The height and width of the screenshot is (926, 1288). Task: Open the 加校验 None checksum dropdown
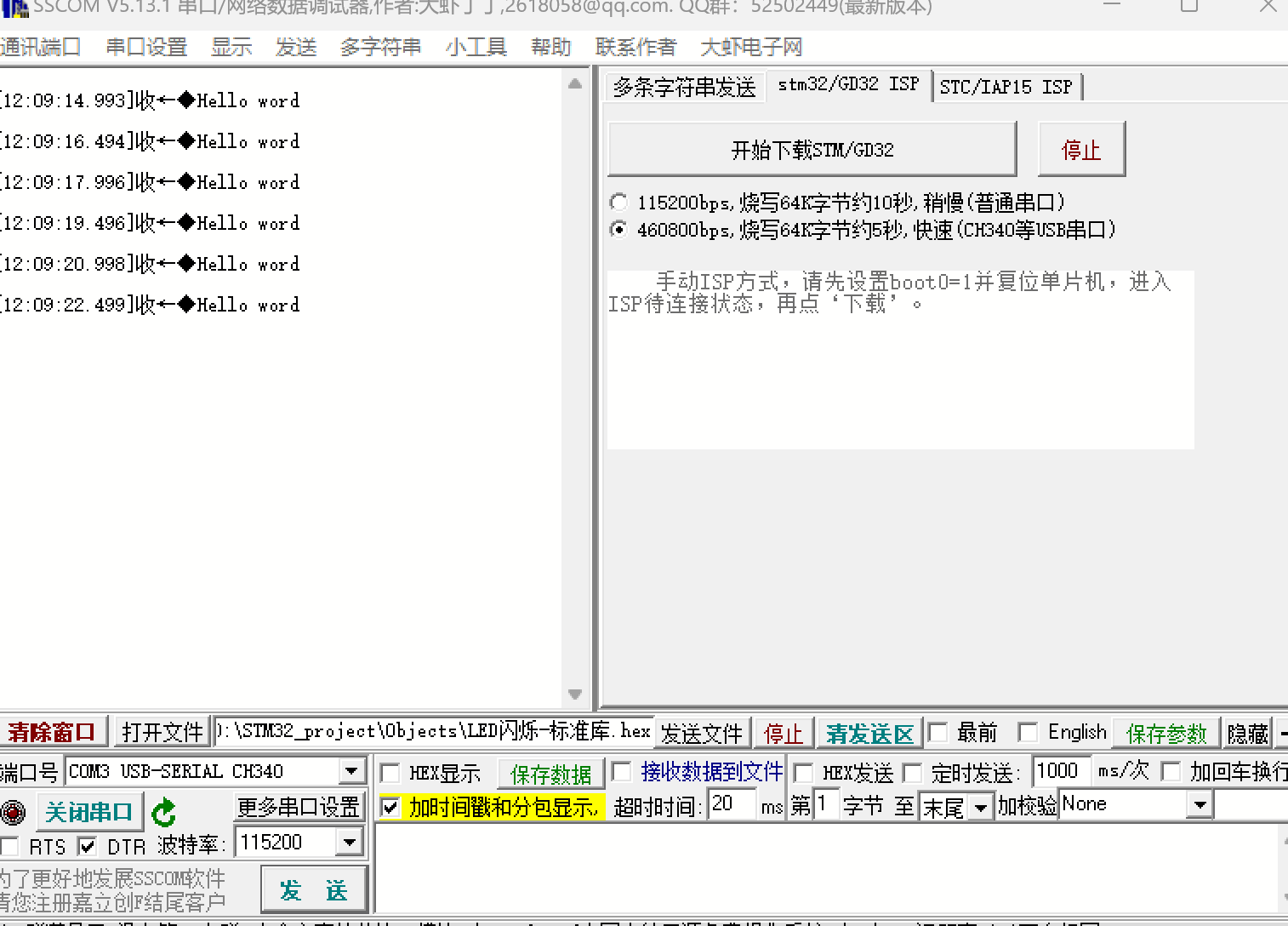(x=1199, y=804)
